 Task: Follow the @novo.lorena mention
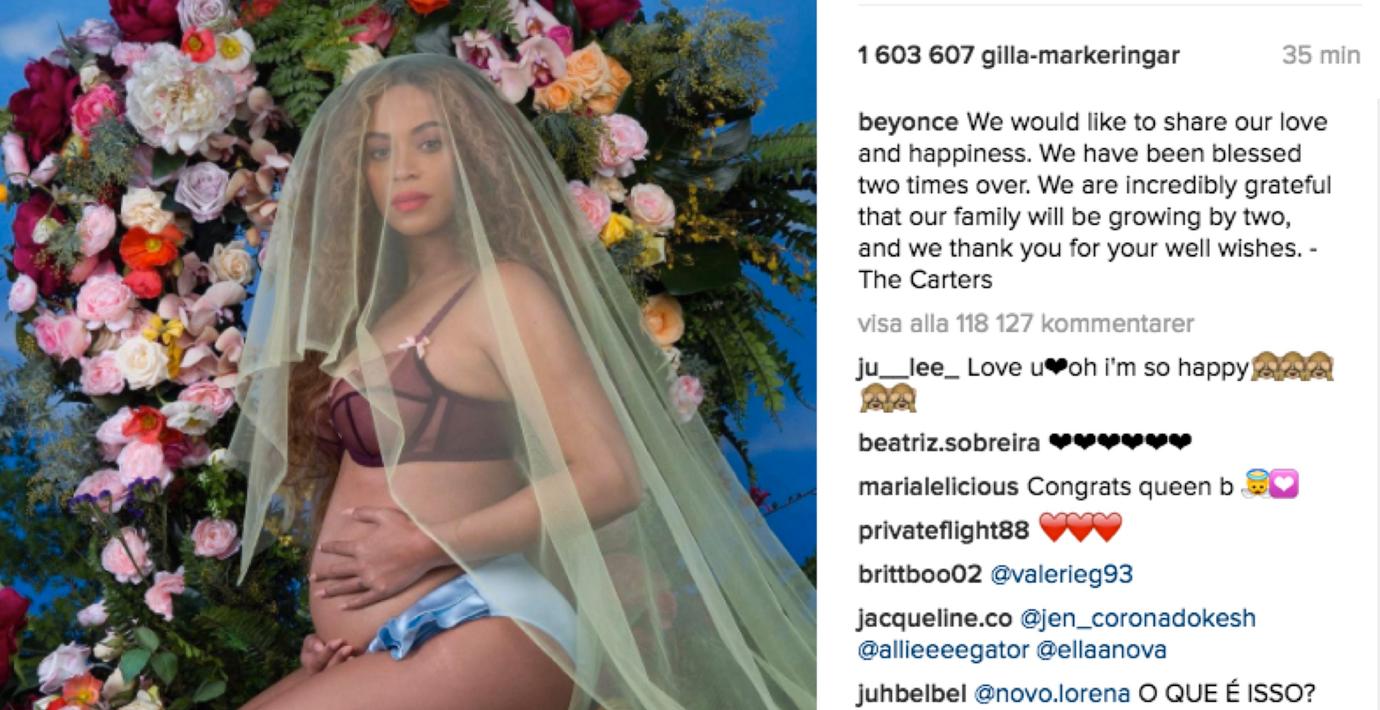(1051, 693)
